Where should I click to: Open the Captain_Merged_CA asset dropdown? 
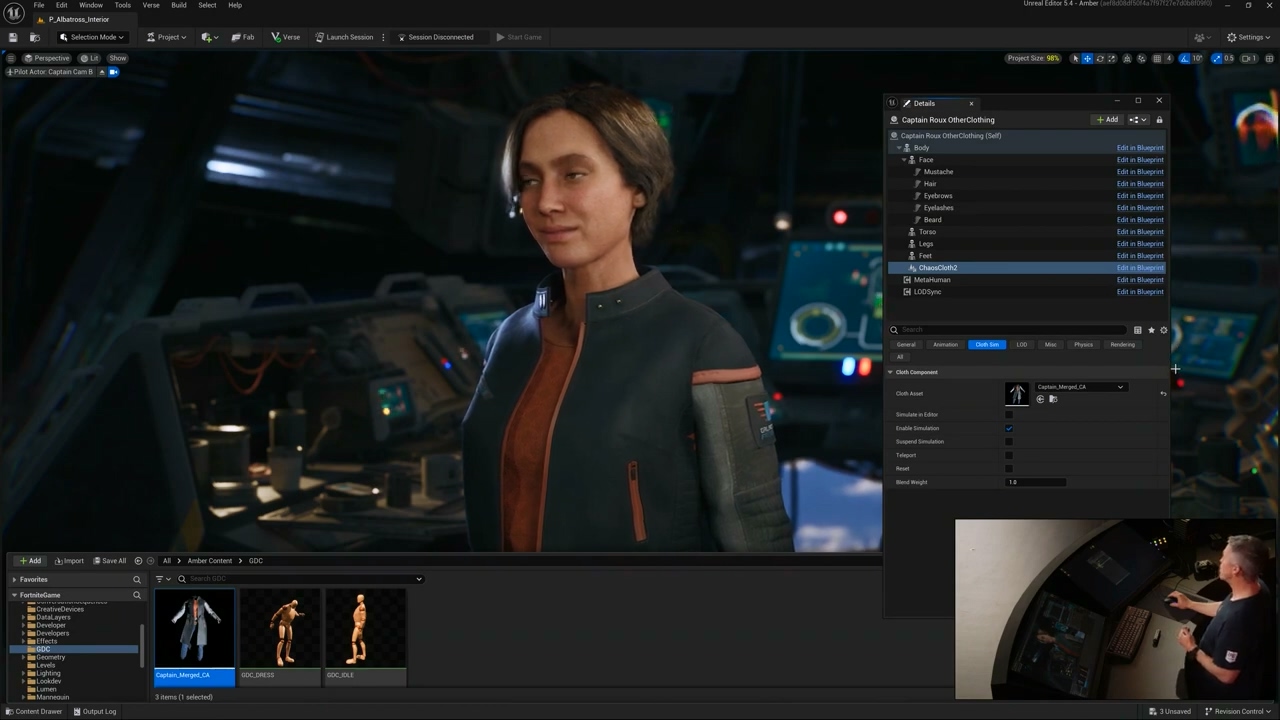coord(1080,387)
